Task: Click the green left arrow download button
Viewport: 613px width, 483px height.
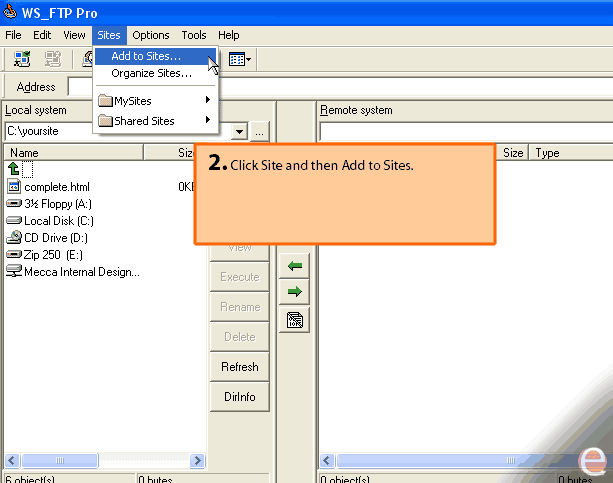Action: [295, 266]
